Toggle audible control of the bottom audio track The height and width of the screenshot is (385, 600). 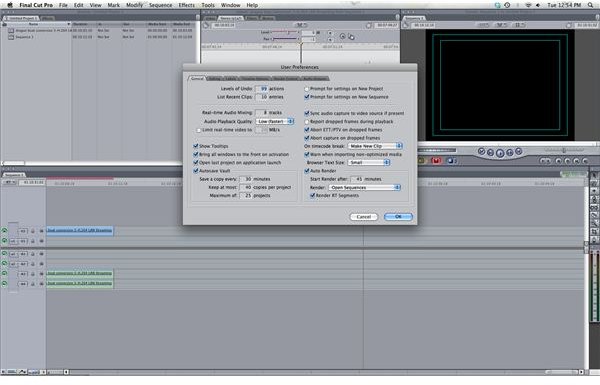[x=4, y=284]
